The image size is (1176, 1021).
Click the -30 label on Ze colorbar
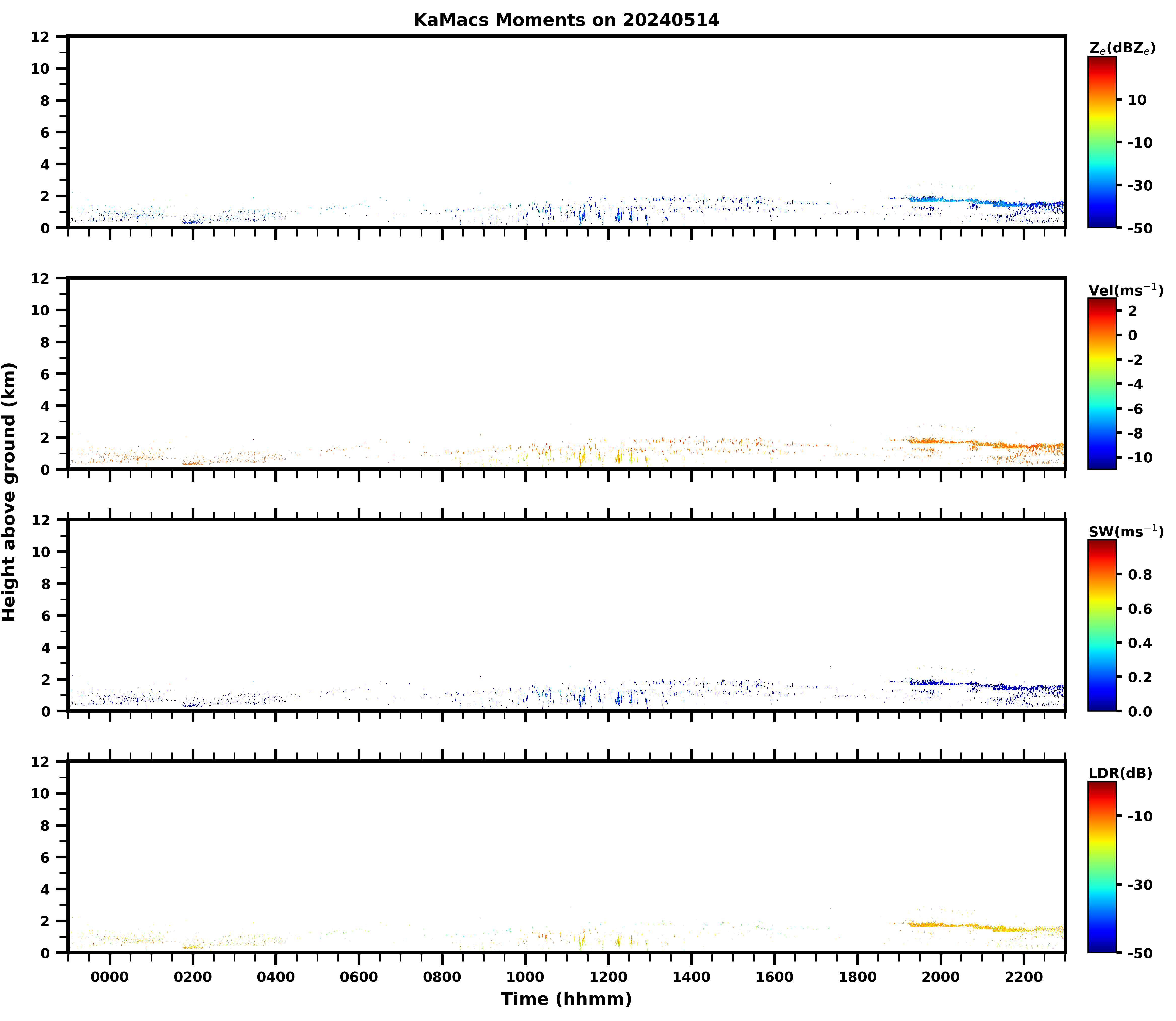1139,186
